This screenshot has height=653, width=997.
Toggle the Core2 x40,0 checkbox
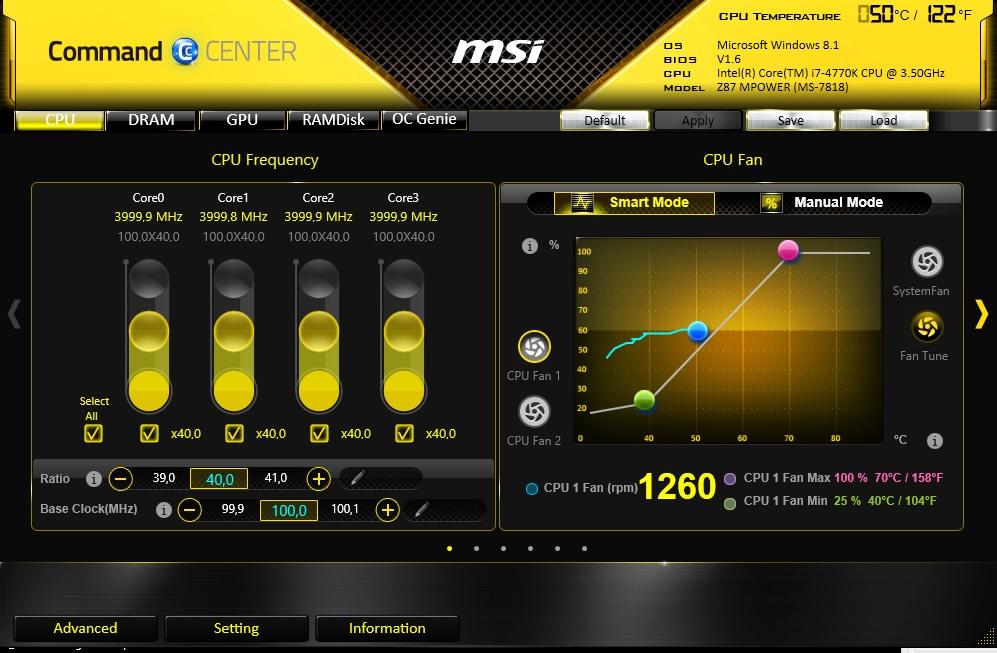pyautogui.click(x=319, y=433)
